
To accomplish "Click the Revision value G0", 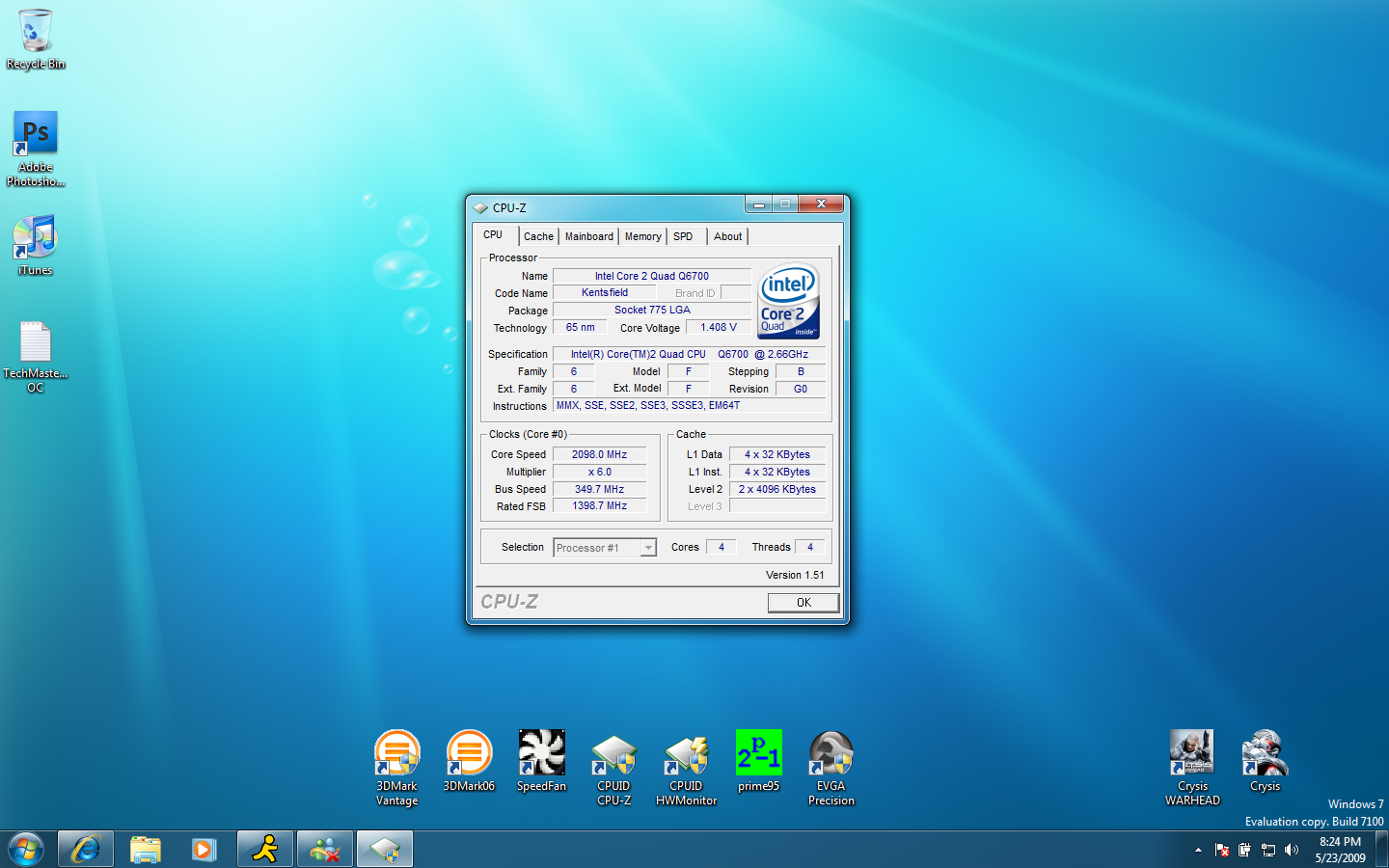I will pyautogui.click(x=801, y=389).
